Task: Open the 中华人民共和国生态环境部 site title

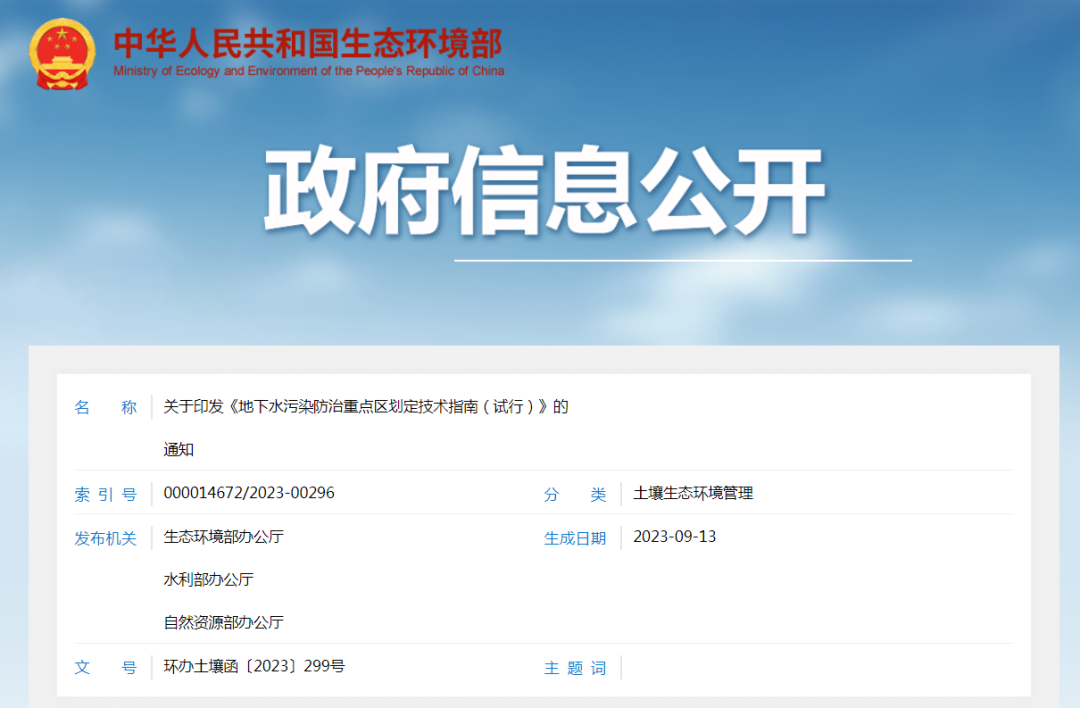Action: coord(308,44)
